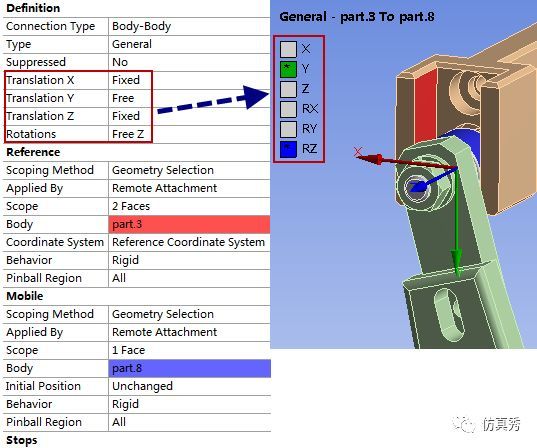Open the Translation X Fixed dropdown
The image size is (537, 448).
click(x=189, y=80)
